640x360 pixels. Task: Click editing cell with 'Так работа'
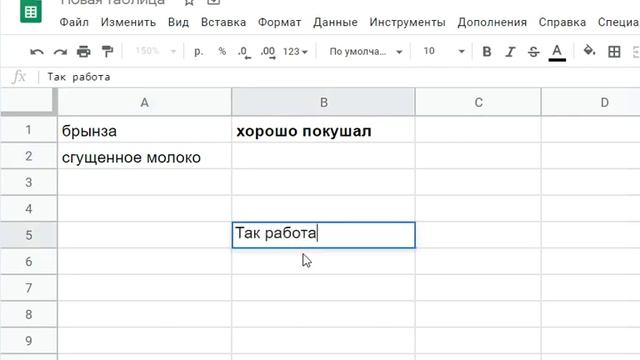323,235
